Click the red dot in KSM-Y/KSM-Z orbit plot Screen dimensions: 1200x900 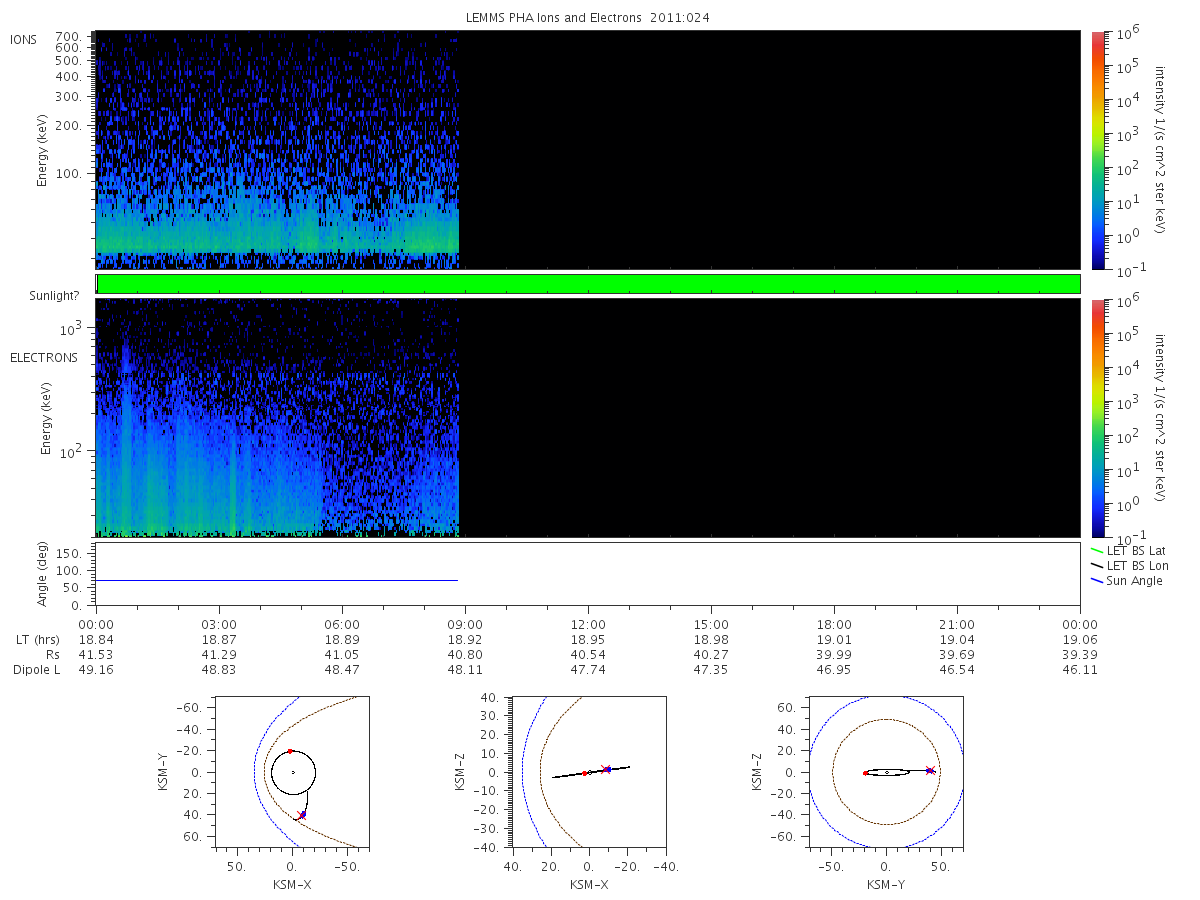click(865, 773)
